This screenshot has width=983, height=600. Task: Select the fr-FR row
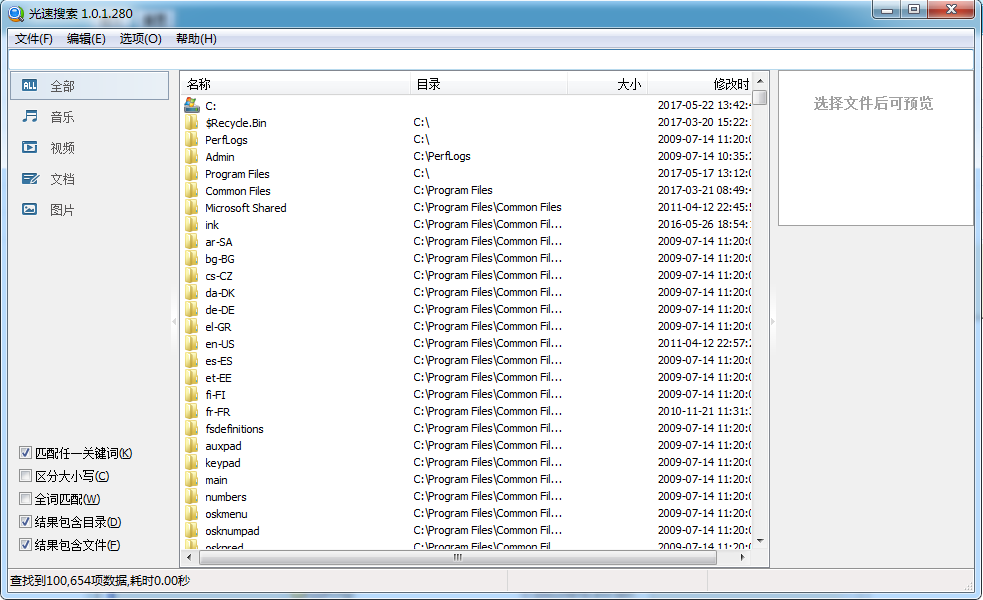[466, 411]
